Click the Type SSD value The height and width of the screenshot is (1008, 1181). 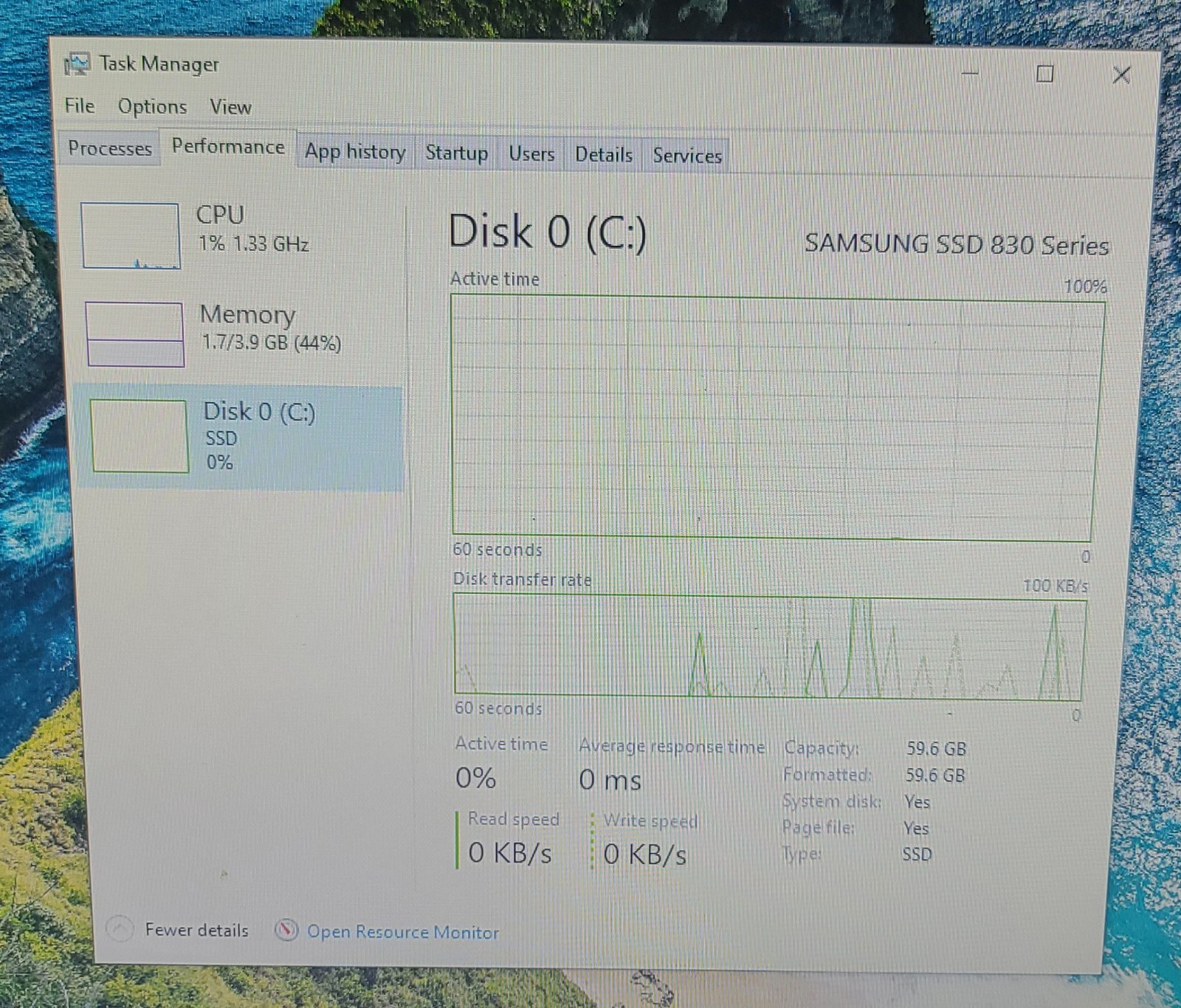[x=917, y=854]
